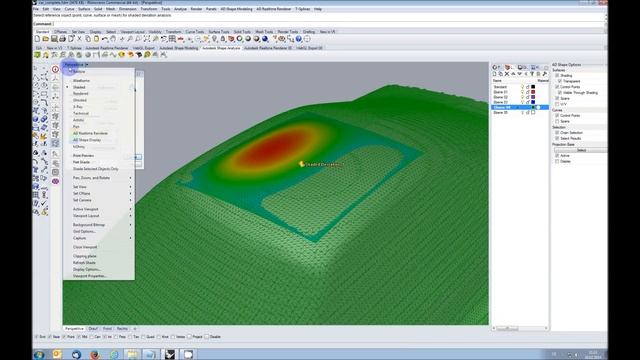This screenshot has width=640, height=360.
Task: Click the Save floppy disk icon
Action: click(x=54, y=39)
